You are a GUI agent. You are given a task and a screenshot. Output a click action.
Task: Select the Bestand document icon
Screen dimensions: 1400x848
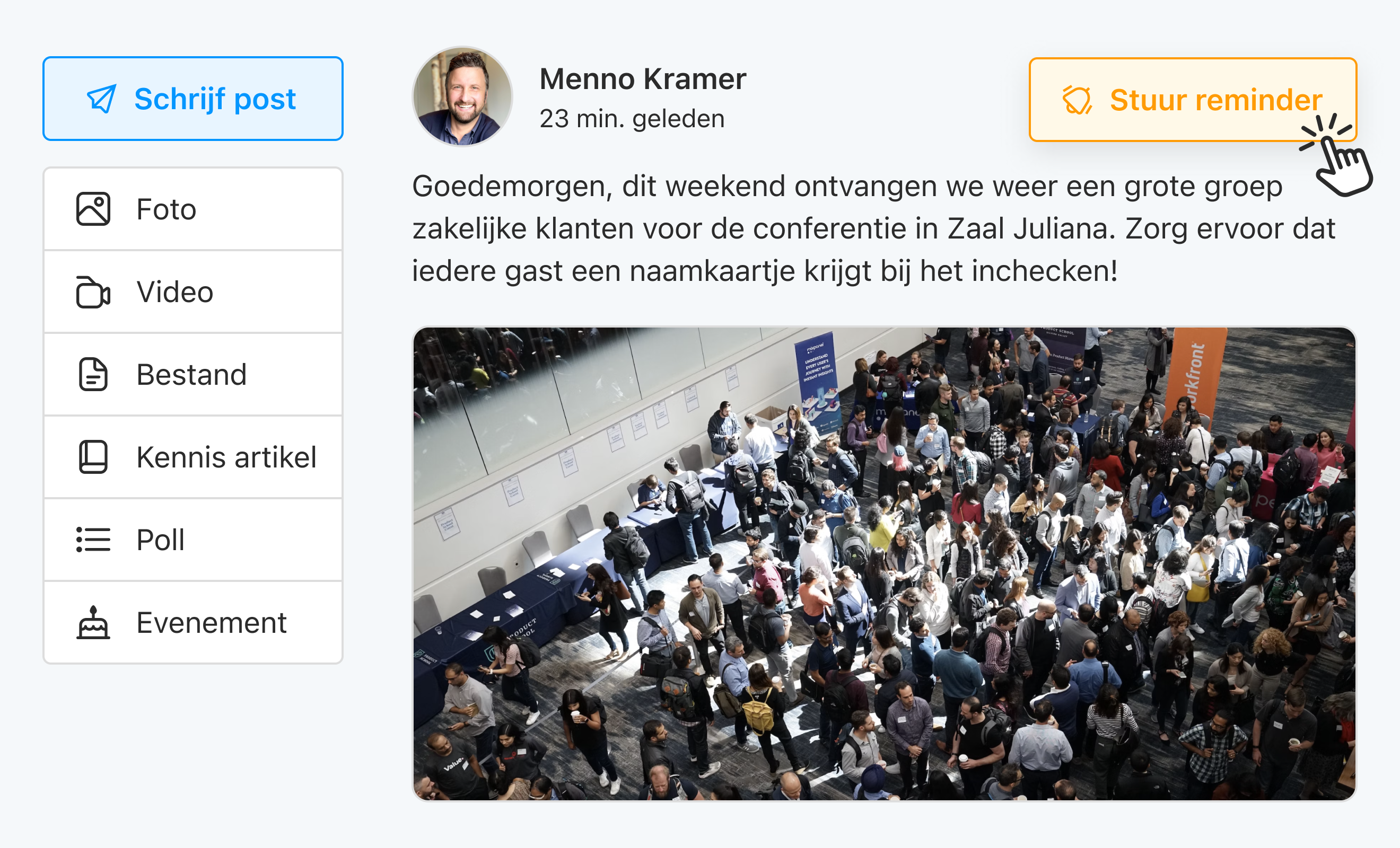[x=93, y=374]
